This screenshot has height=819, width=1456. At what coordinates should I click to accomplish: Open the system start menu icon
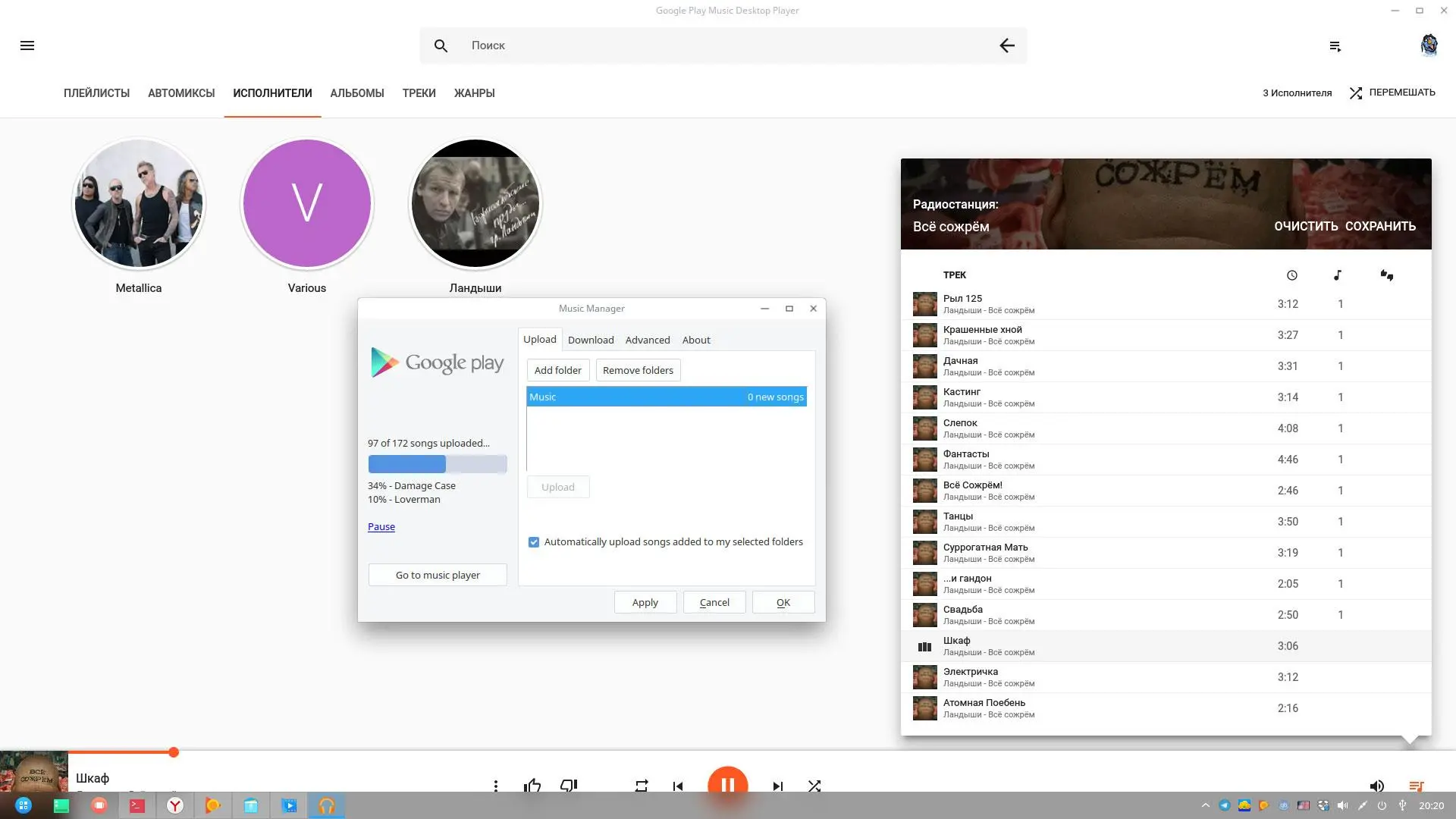click(x=24, y=805)
